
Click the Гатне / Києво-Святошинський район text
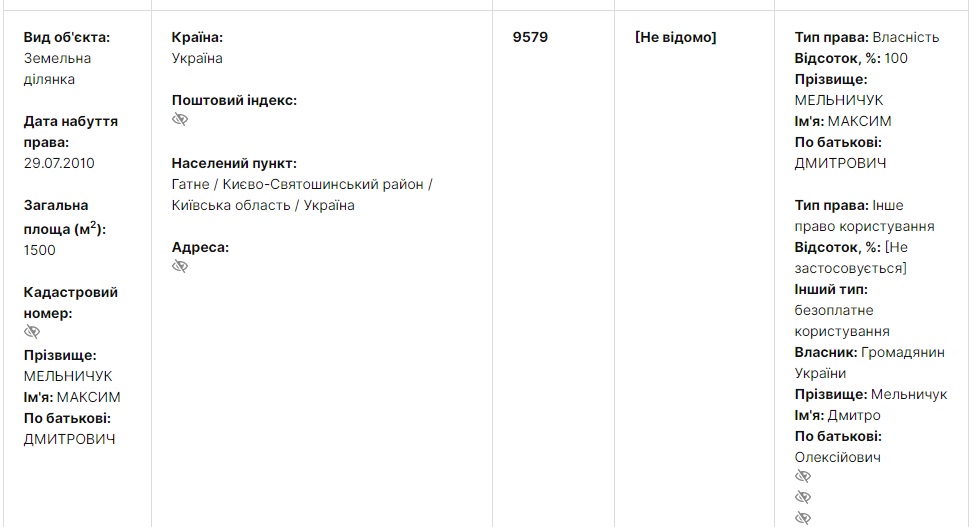pyautogui.click(x=301, y=184)
